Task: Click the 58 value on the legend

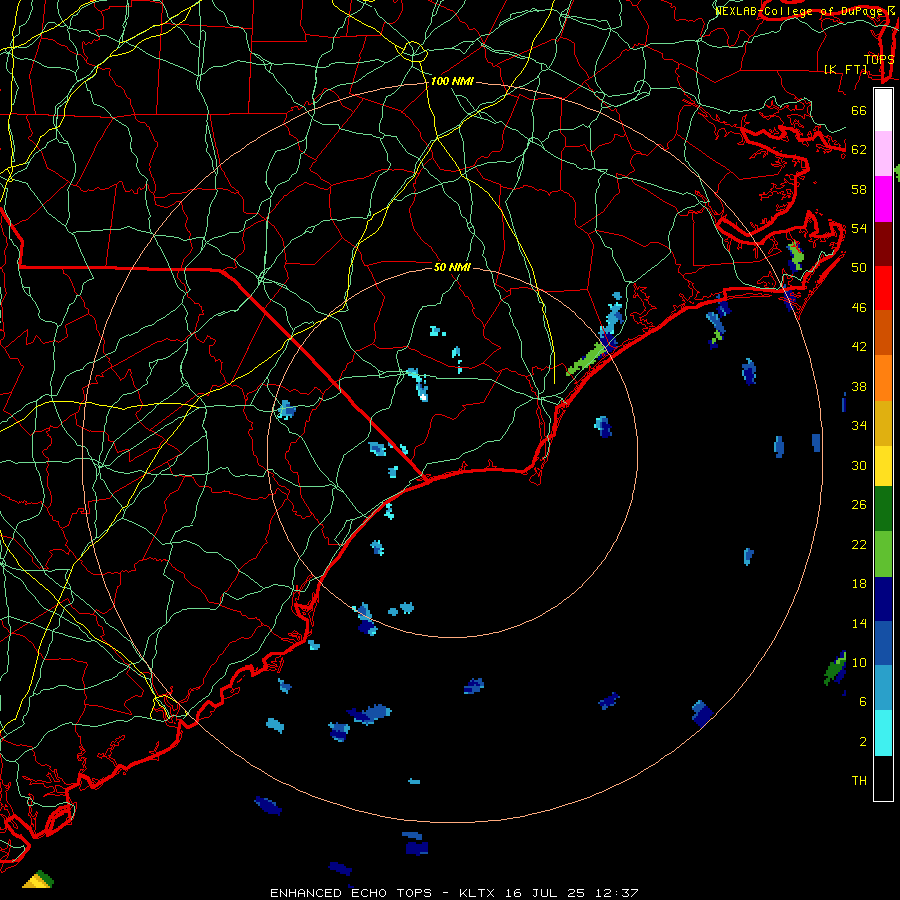Action: pyautogui.click(x=859, y=189)
